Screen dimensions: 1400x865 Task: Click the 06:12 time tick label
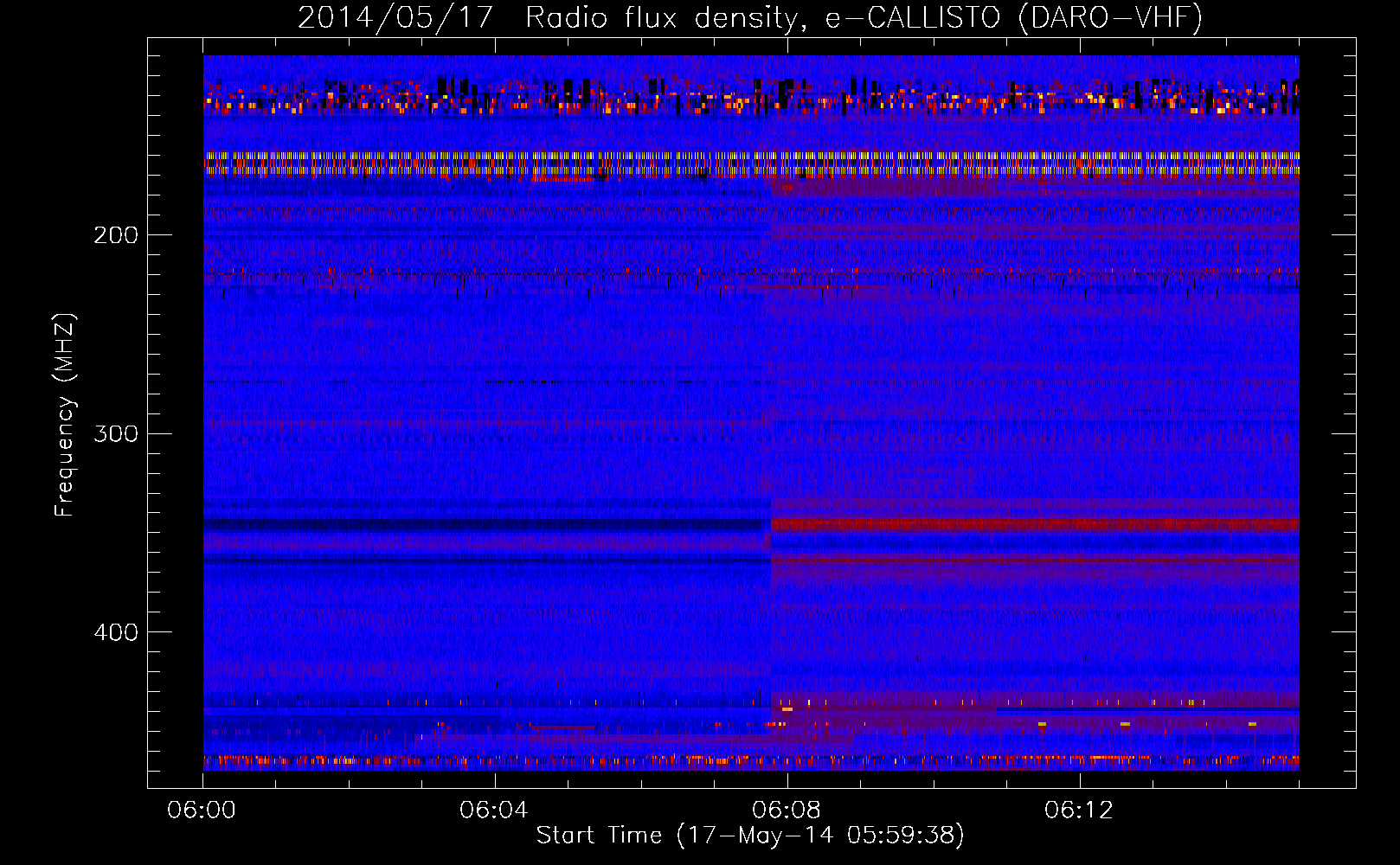(x=1079, y=811)
